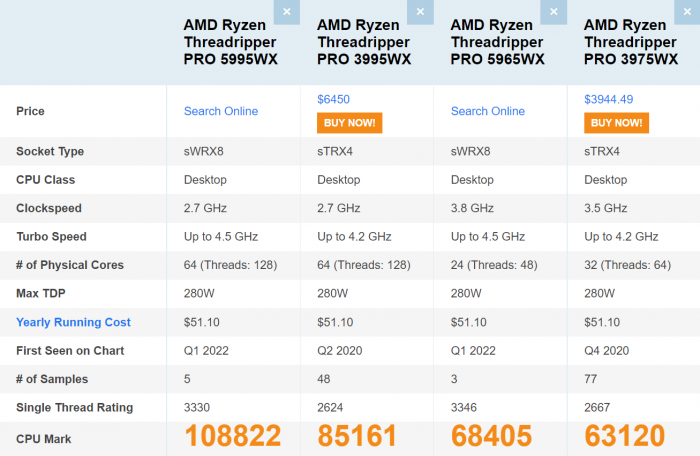Click the 85161 CPU Mark score
The height and width of the screenshot is (456, 700).
pyautogui.click(x=357, y=437)
